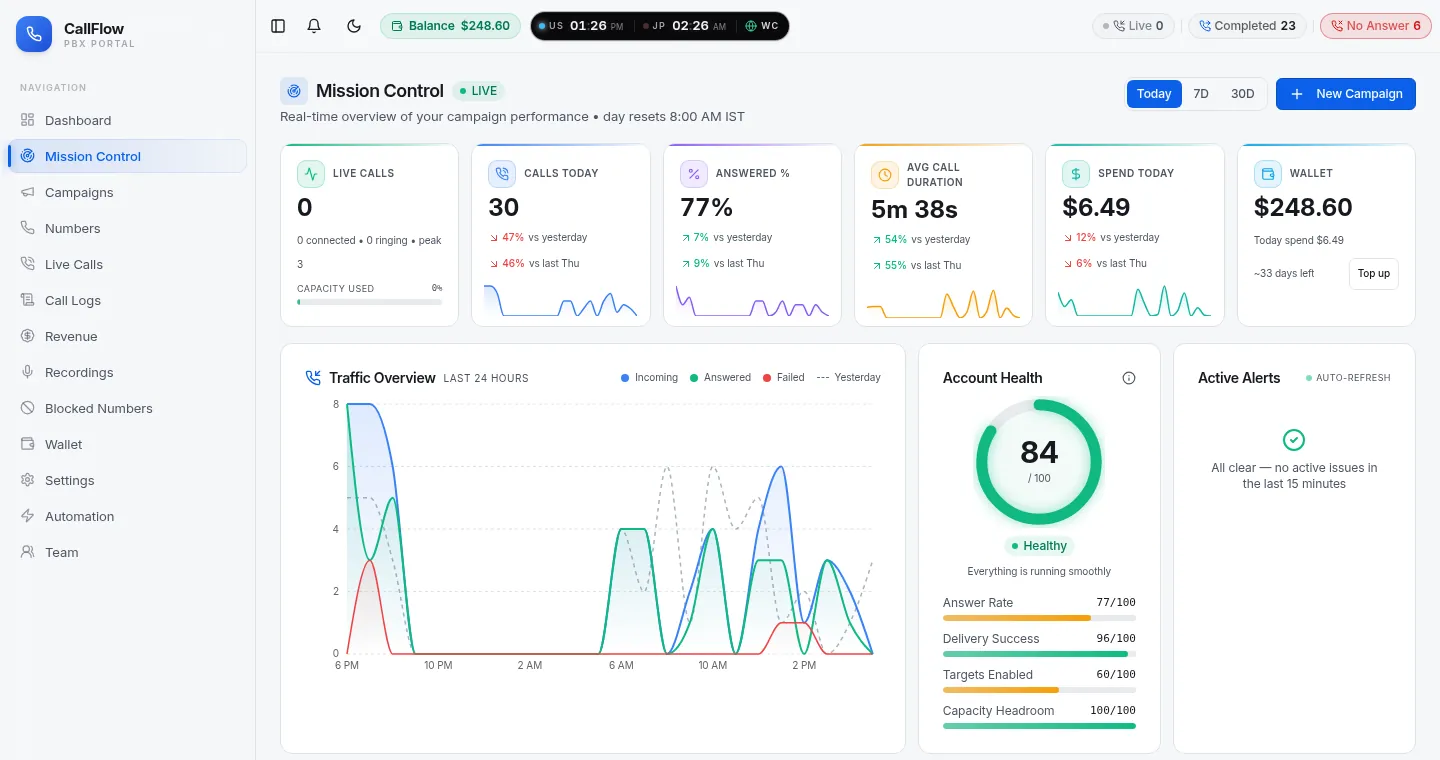Open Dashboard in the sidebar
This screenshot has width=1440, height=760.
point(127,120)
